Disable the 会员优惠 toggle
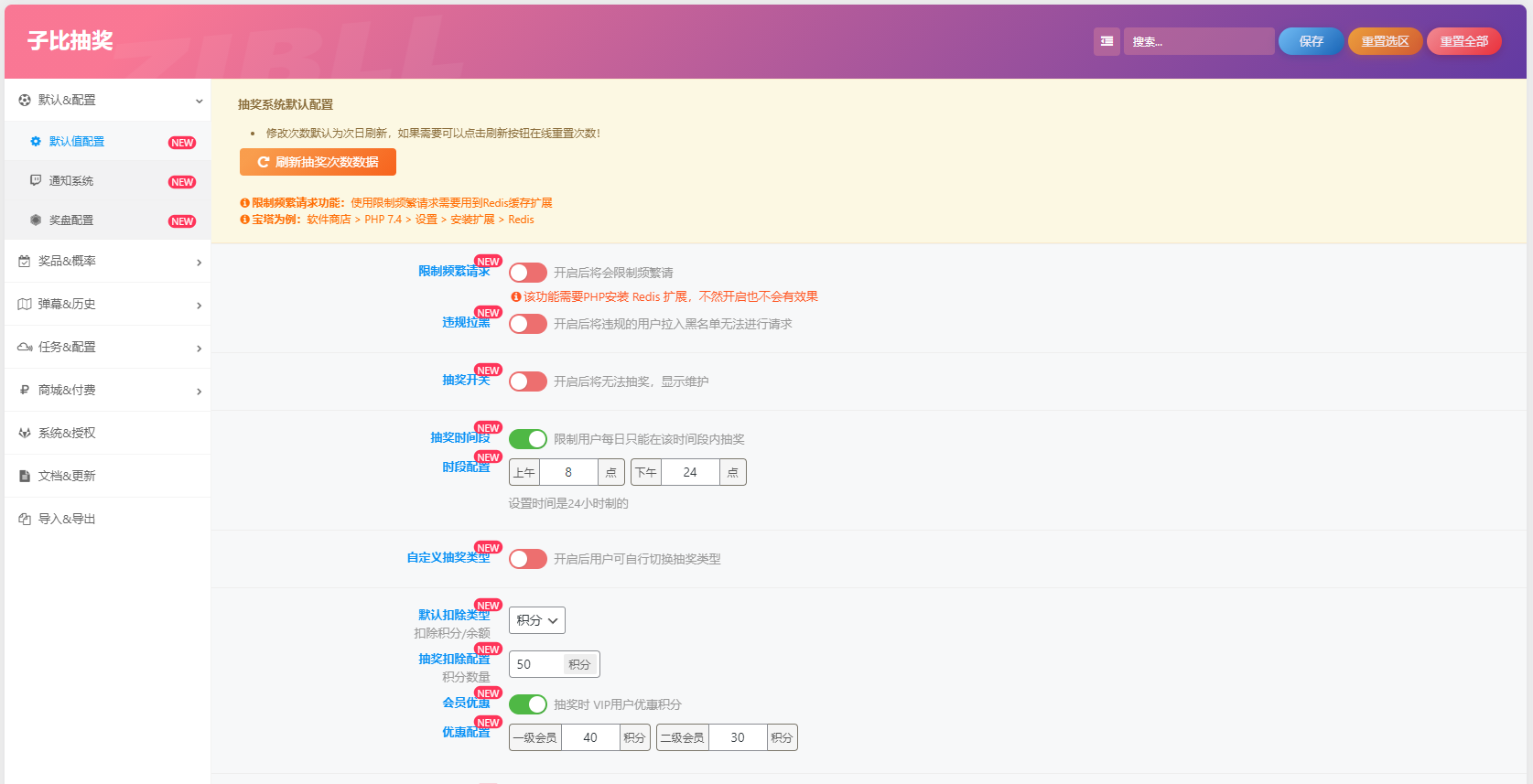Image resolution: width=1533 pixels, height=784 pixels. click(x=527, y=704)
